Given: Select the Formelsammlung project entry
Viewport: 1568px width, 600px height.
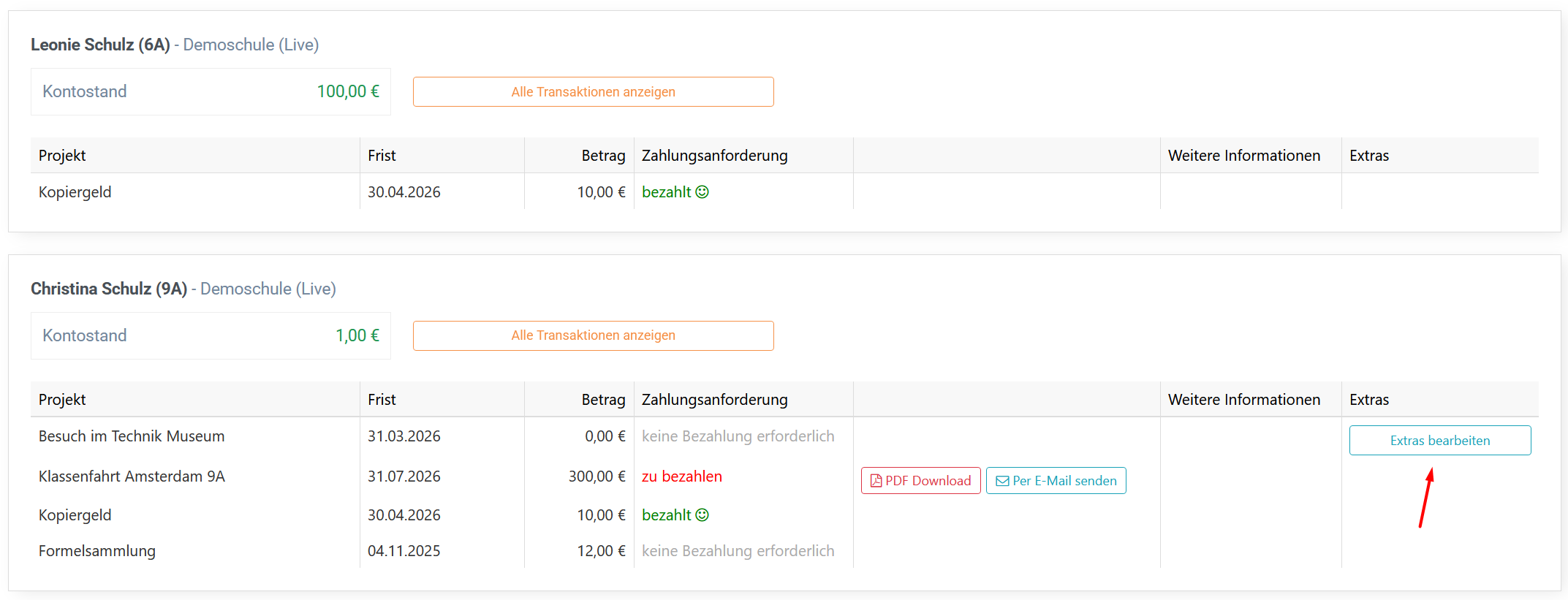Looking at the screenshot, I should coord(97,551).
